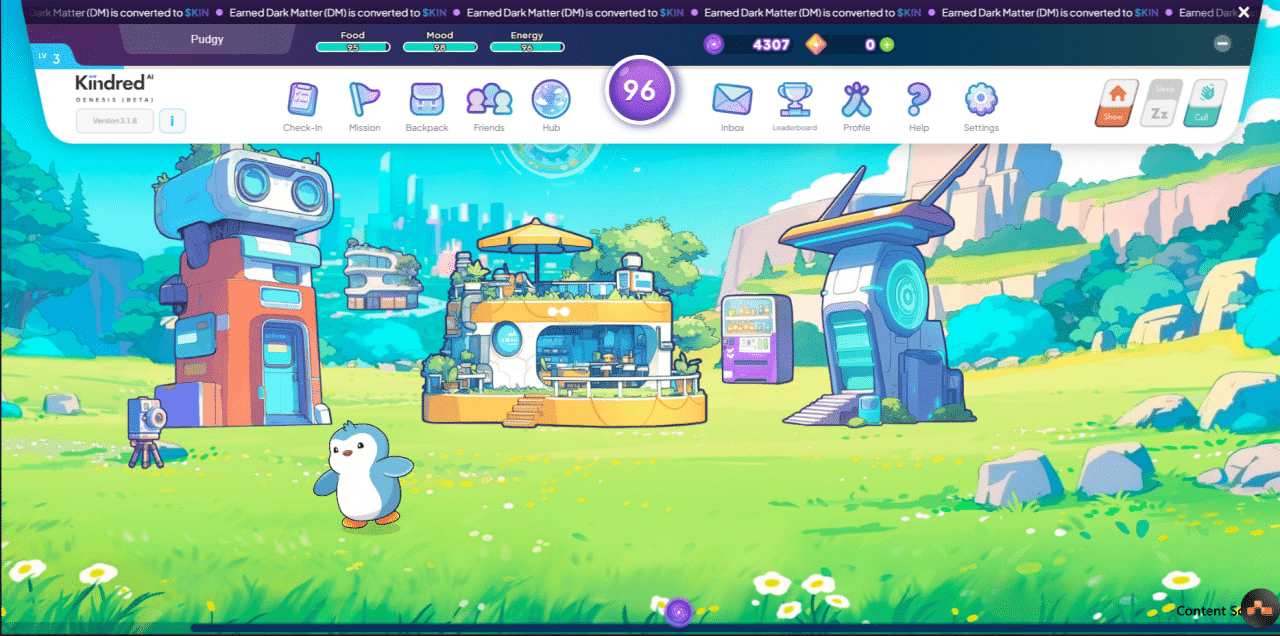Screen dimensions: 1280x636
Task: Click the purple vending machine
Action: 756,338
